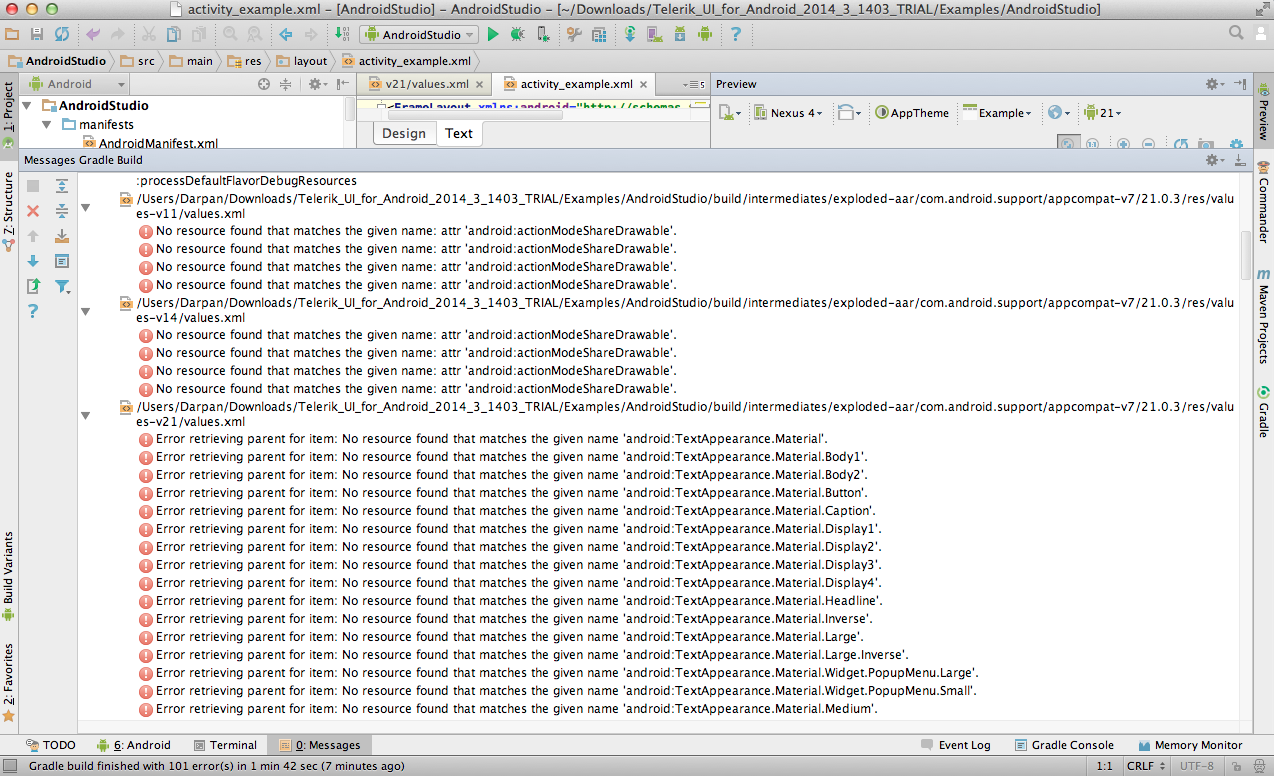The height and width of the screenshot is (776, 1274).
Task: Export messages to text file icon
Action: pyautogui.click(x=33, y=286)
